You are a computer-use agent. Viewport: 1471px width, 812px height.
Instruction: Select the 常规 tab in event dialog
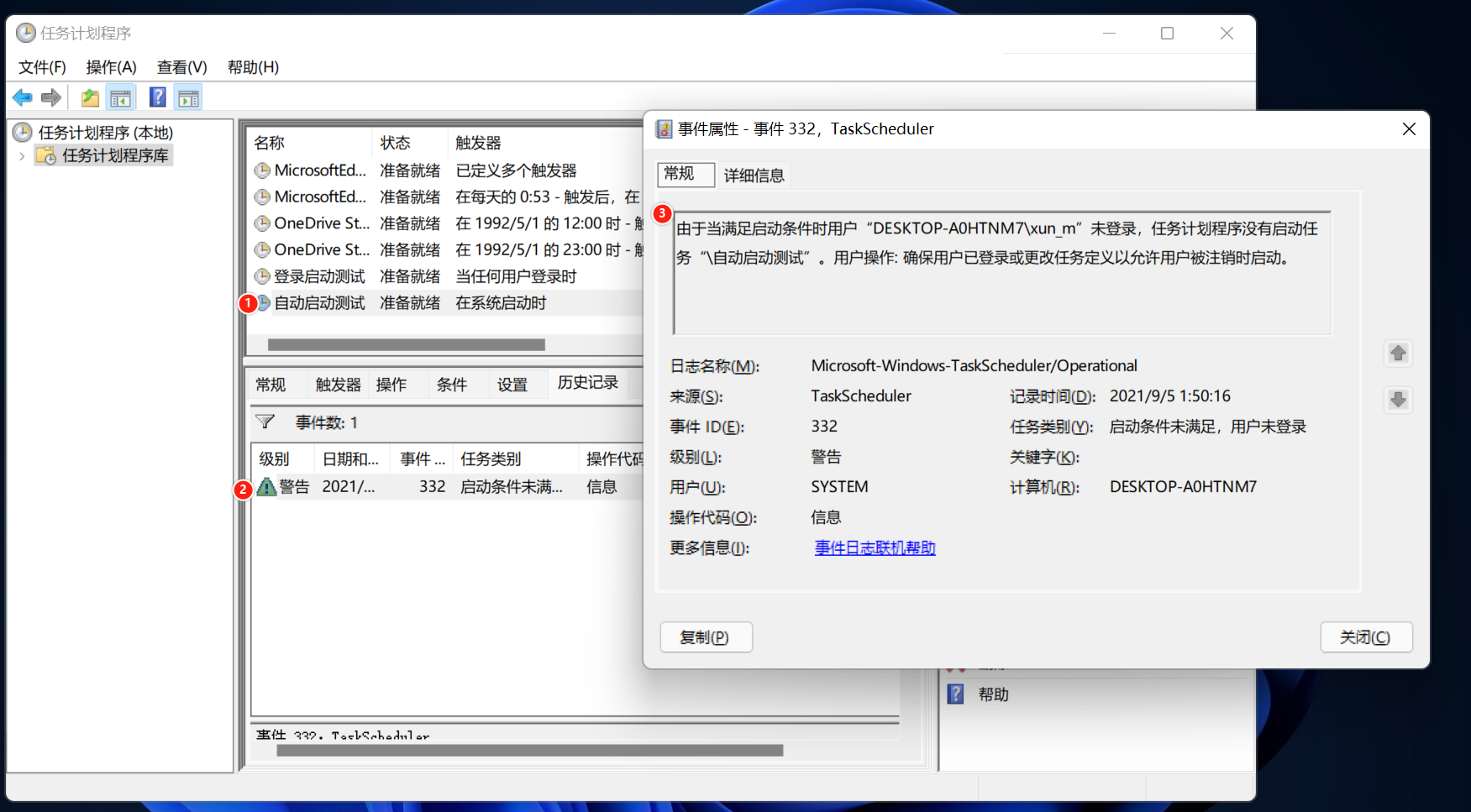[686, 174]
